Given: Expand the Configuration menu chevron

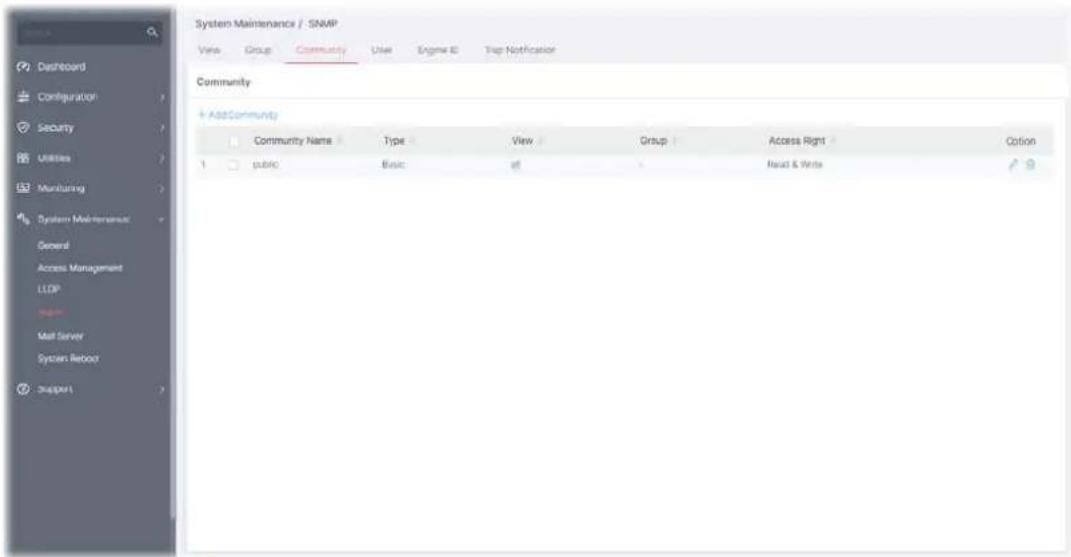Looking at the screenshot, I should (x=163, y=98).
